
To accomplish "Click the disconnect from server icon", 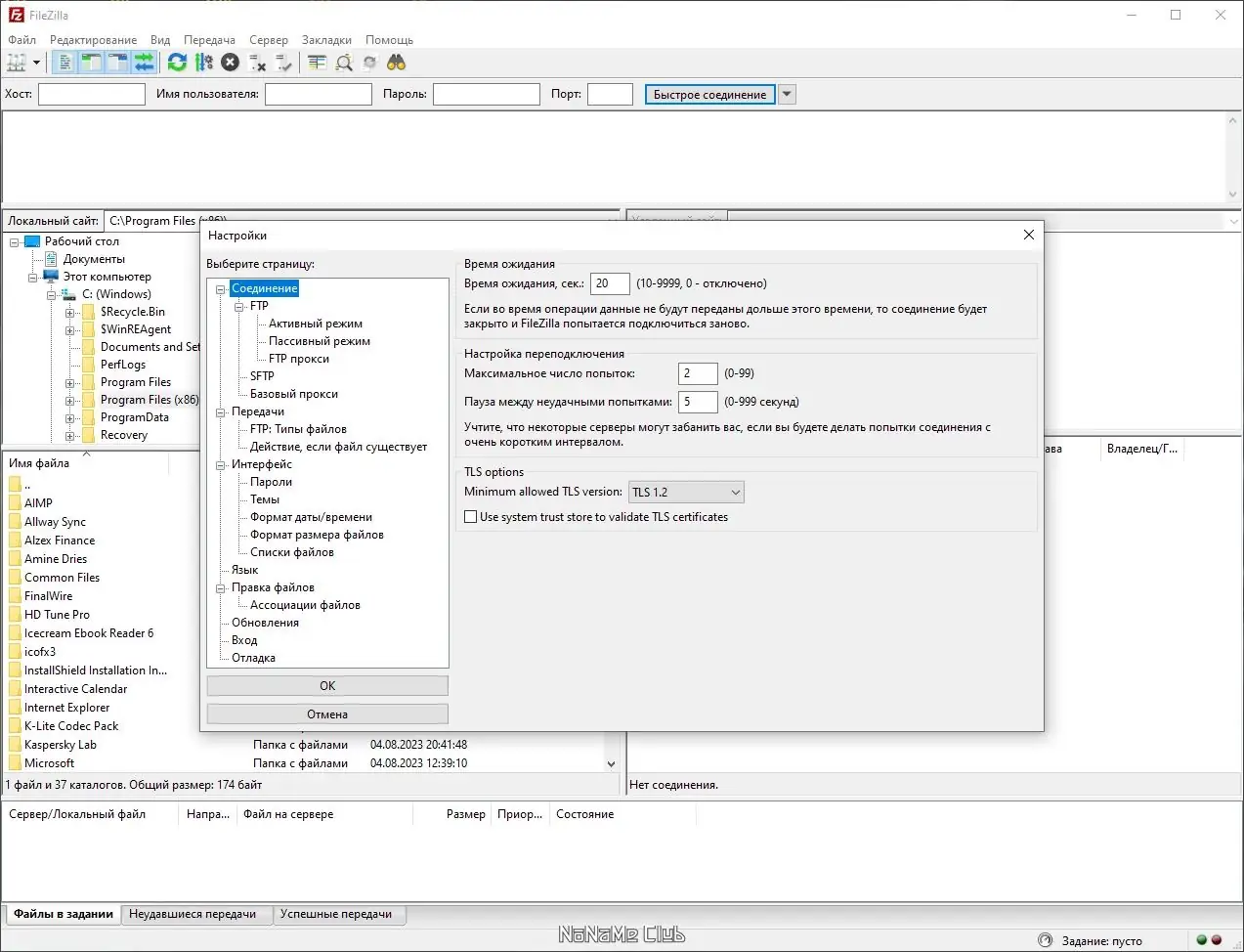I will point(257,63).
